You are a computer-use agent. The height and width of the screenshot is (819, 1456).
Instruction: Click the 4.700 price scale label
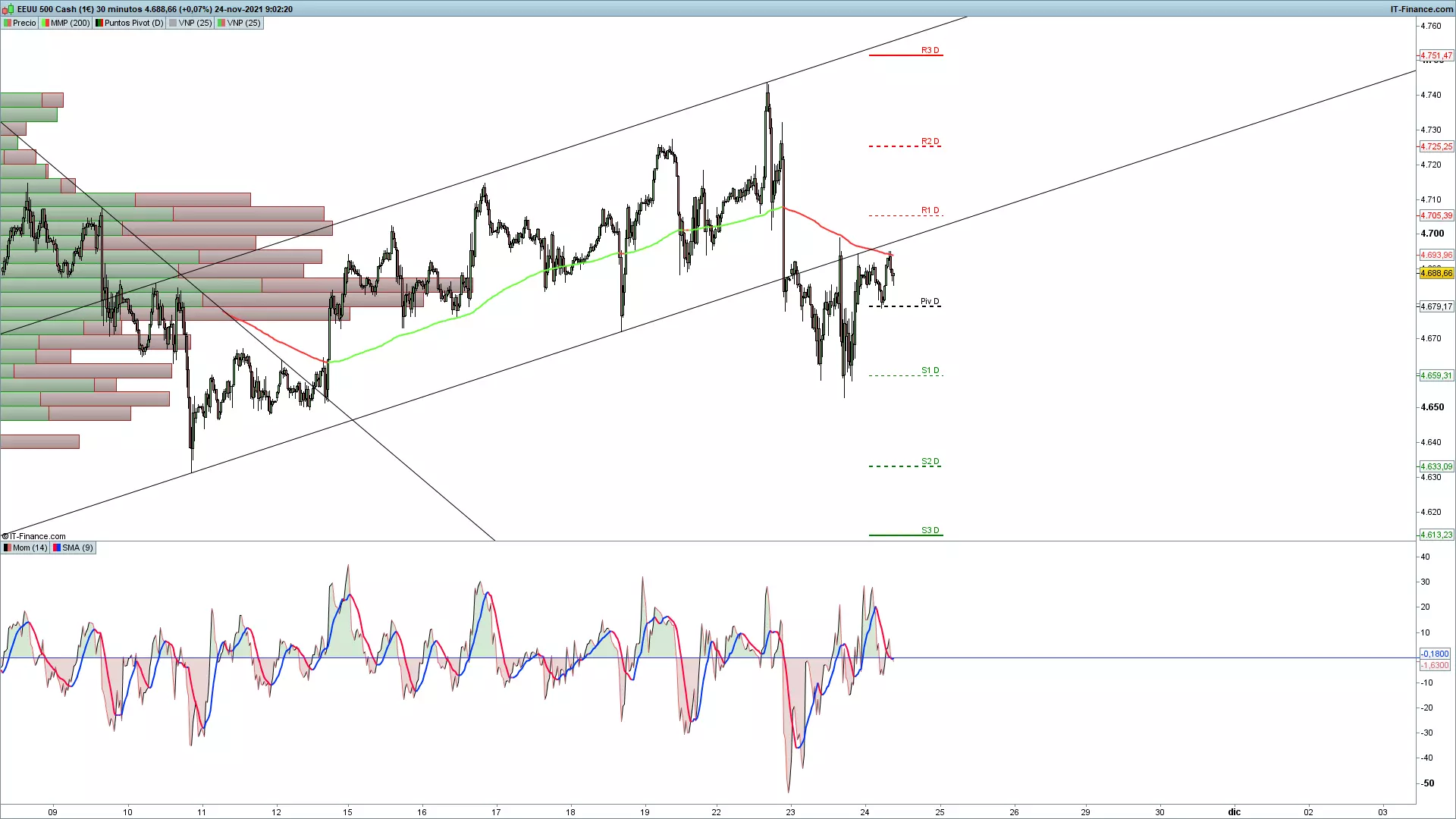1432,234
